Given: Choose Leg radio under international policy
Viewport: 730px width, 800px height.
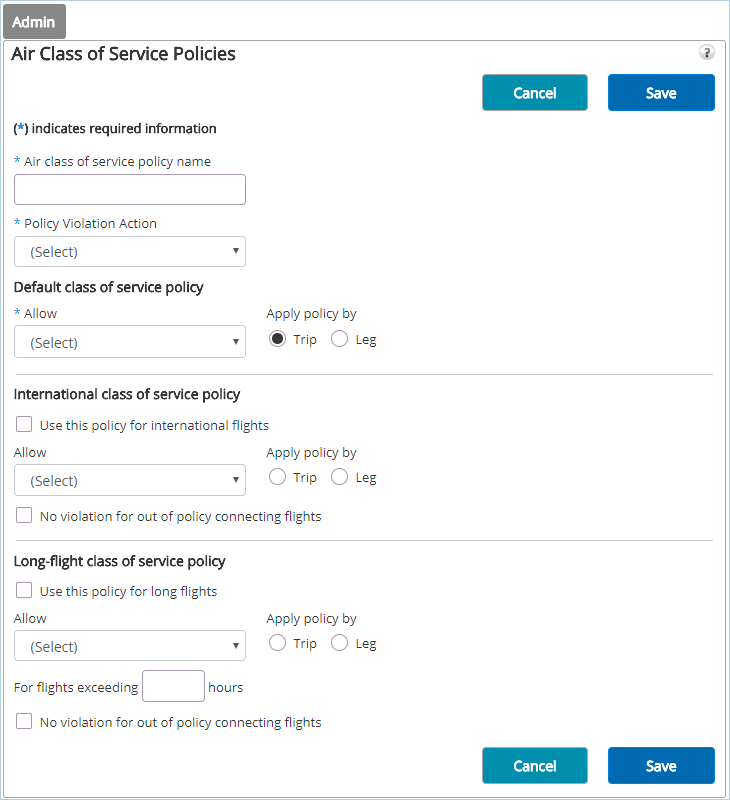Looking at the screenshot, I should [x=340, y=477].
